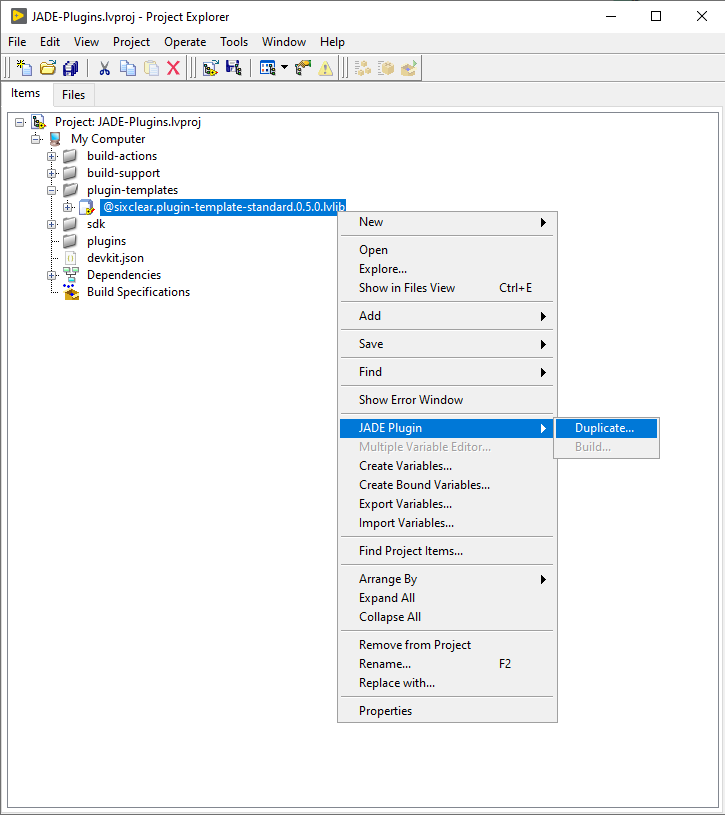Image resolution: width=725 pixels, height=815 pixels.
Task: Click the New item toolbar icon
Action: (24, 68)
